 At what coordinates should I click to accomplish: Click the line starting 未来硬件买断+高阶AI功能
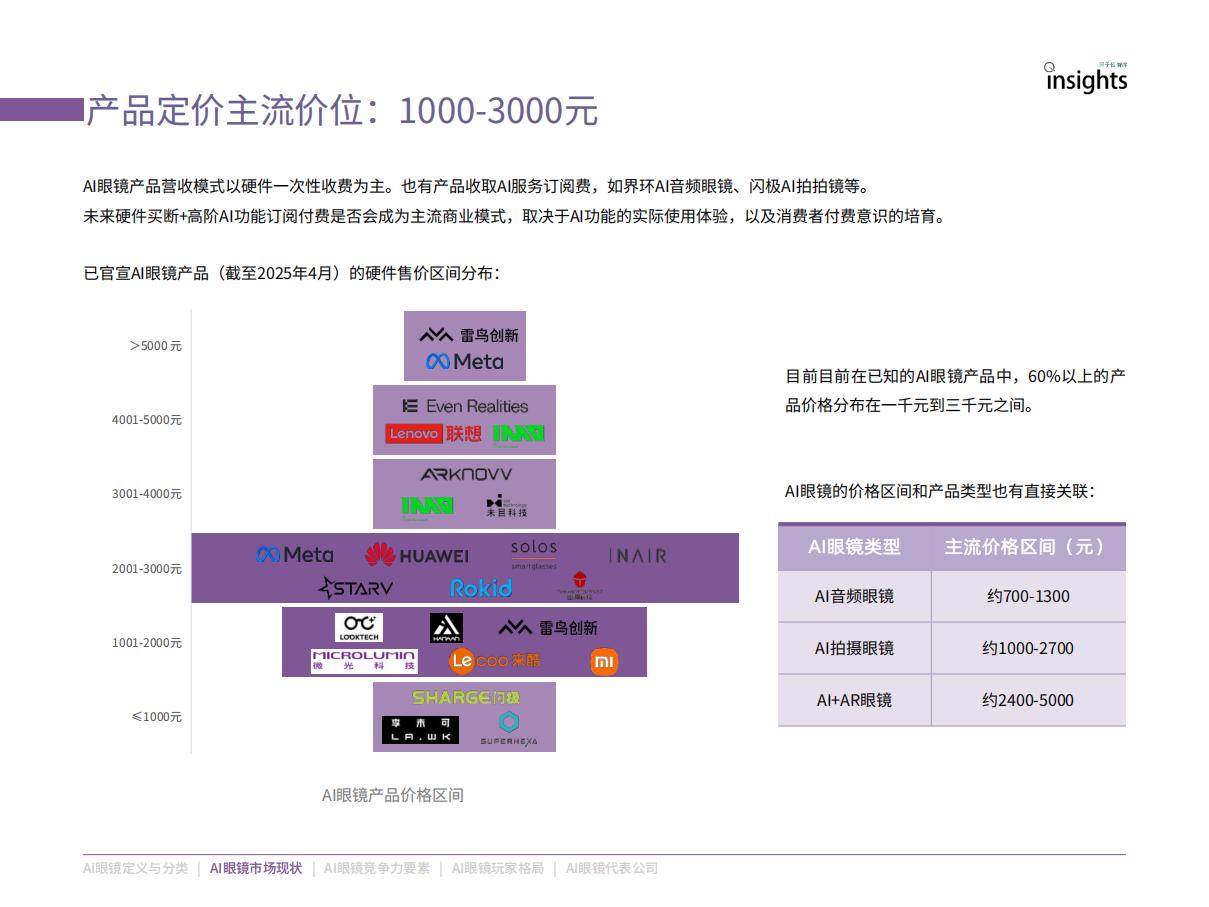(x=514, y=216)
